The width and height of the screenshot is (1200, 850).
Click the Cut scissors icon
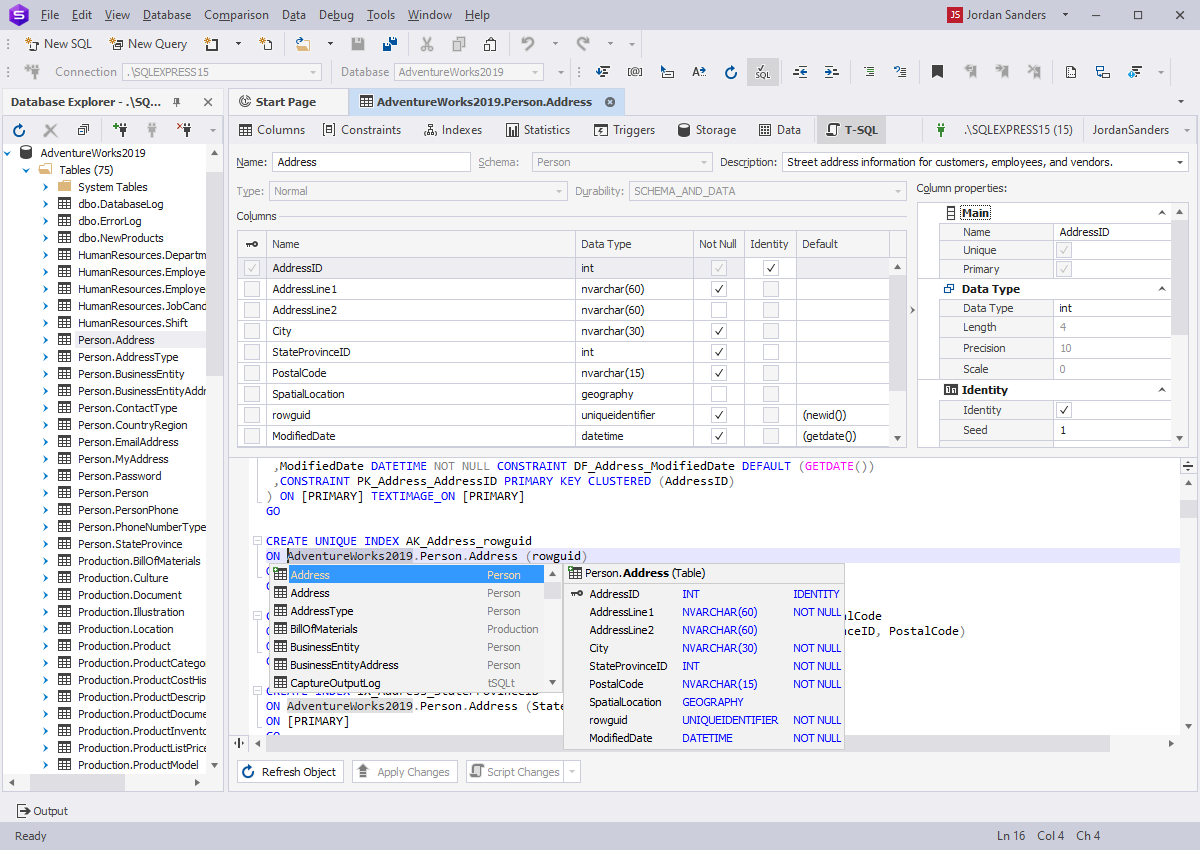click(427, 44)
